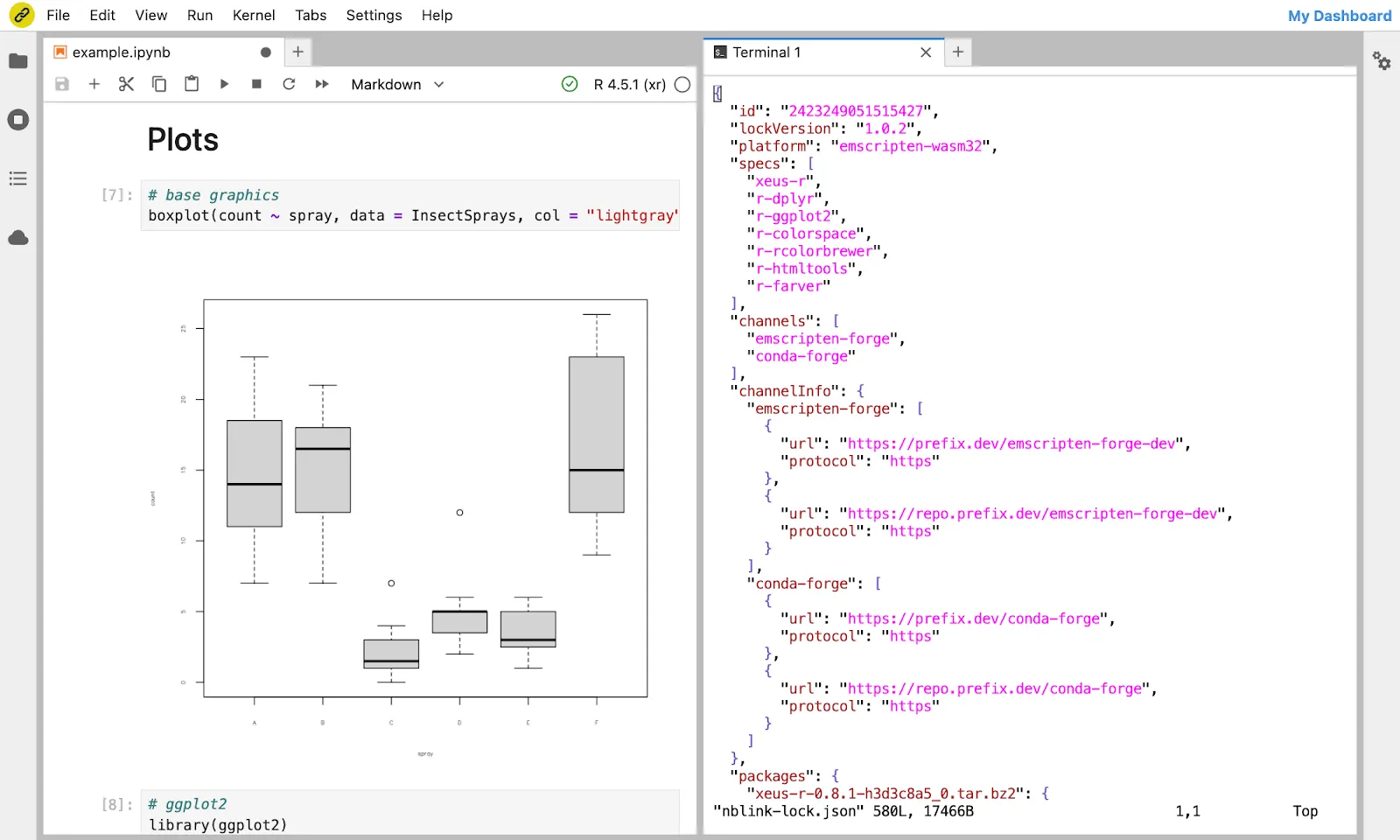Viewport: 1400px width, 840px height.
Task: Click the "packages" key in terminal
Action: pos(772,776)
